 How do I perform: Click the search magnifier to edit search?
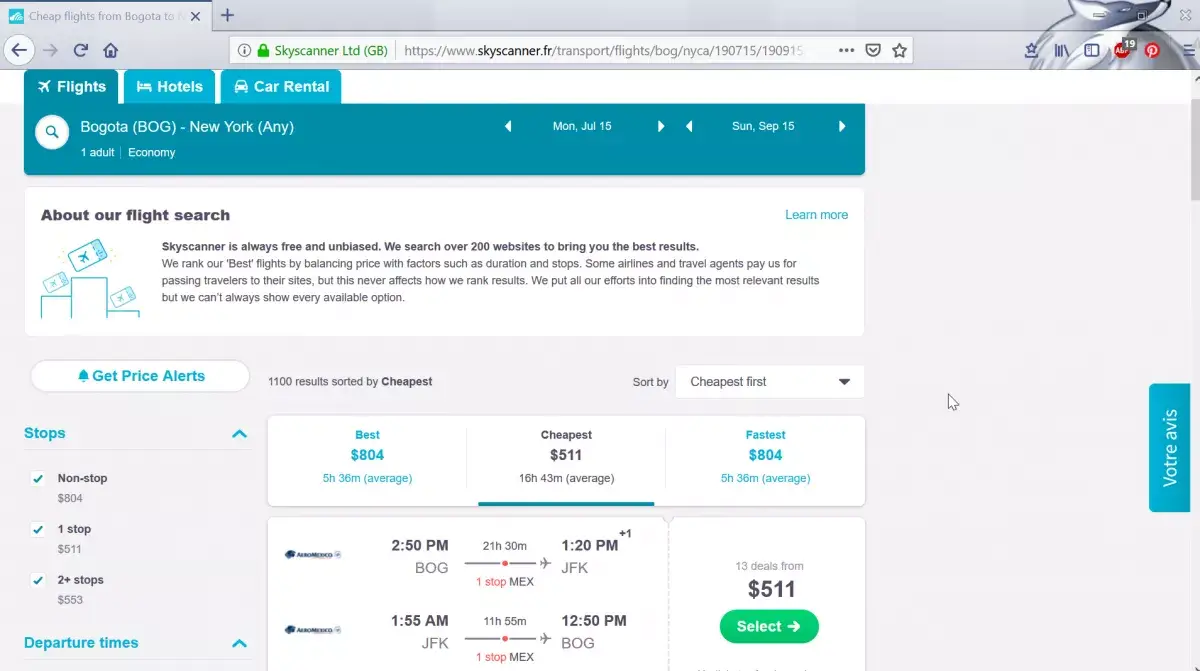(52, 132)
